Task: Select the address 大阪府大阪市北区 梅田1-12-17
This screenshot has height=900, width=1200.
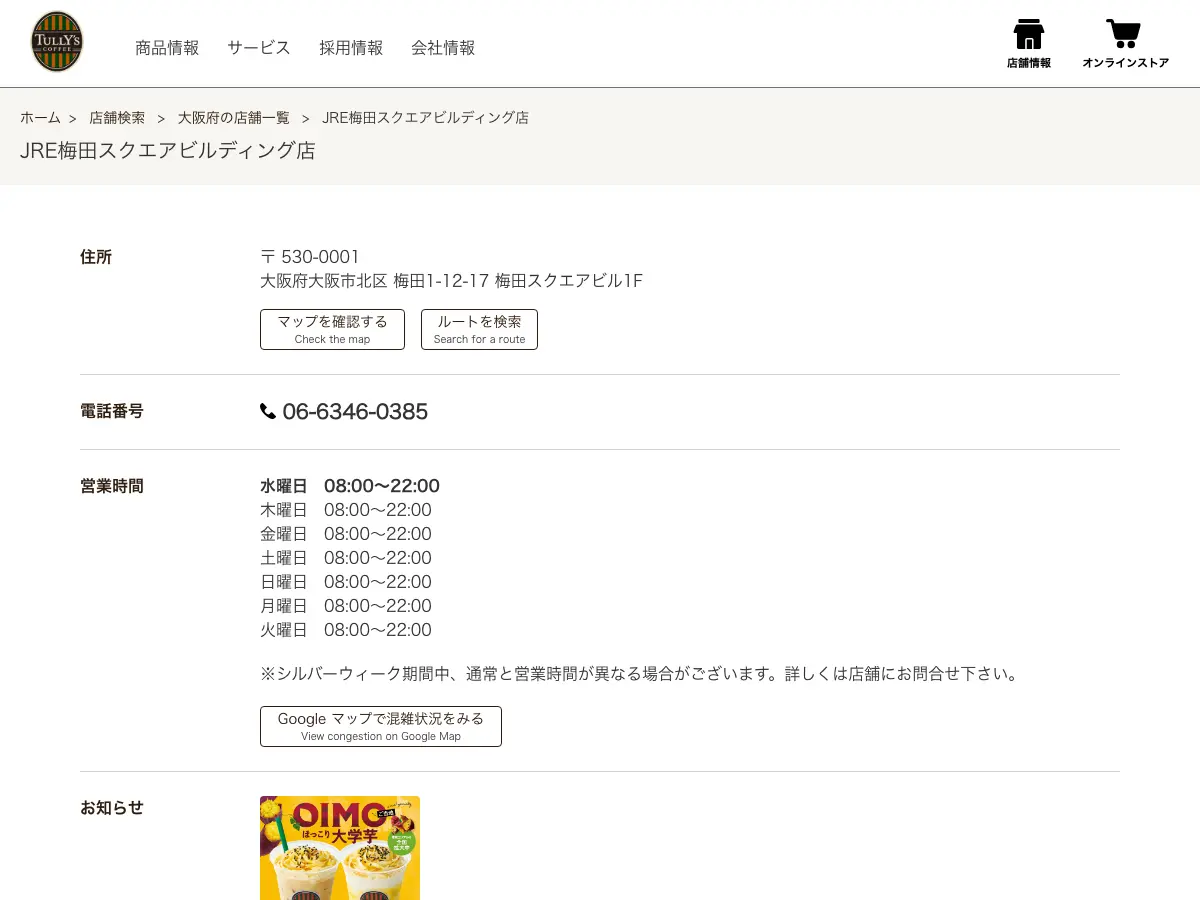Action: pyautogui.click(x=374, y=281)
